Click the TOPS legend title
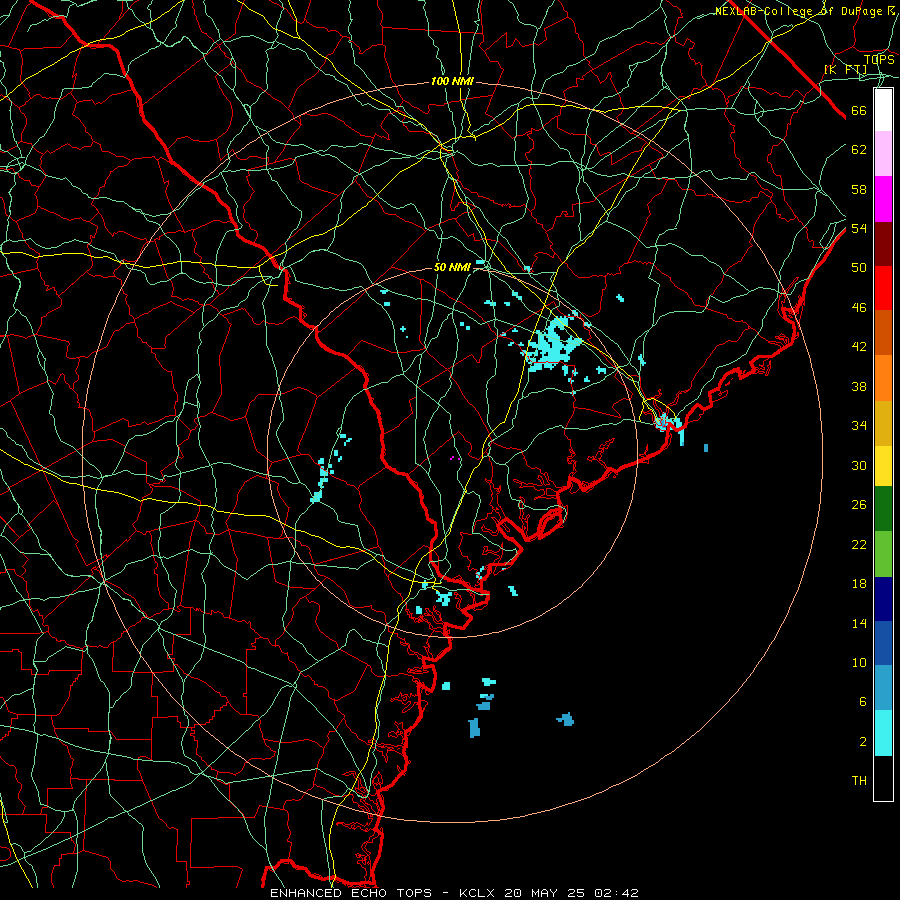The image size is (900, 900). tap(879, 59)
